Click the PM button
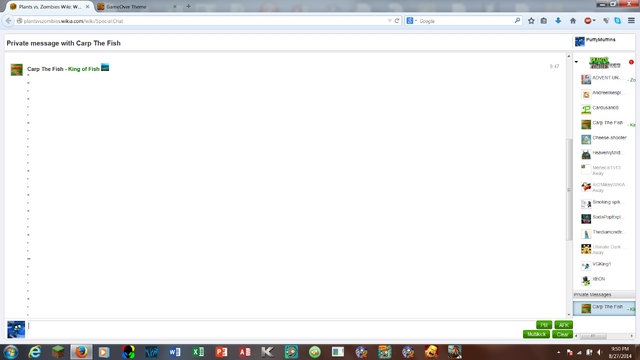Viewport: 640px width, 360px height. 544,325
